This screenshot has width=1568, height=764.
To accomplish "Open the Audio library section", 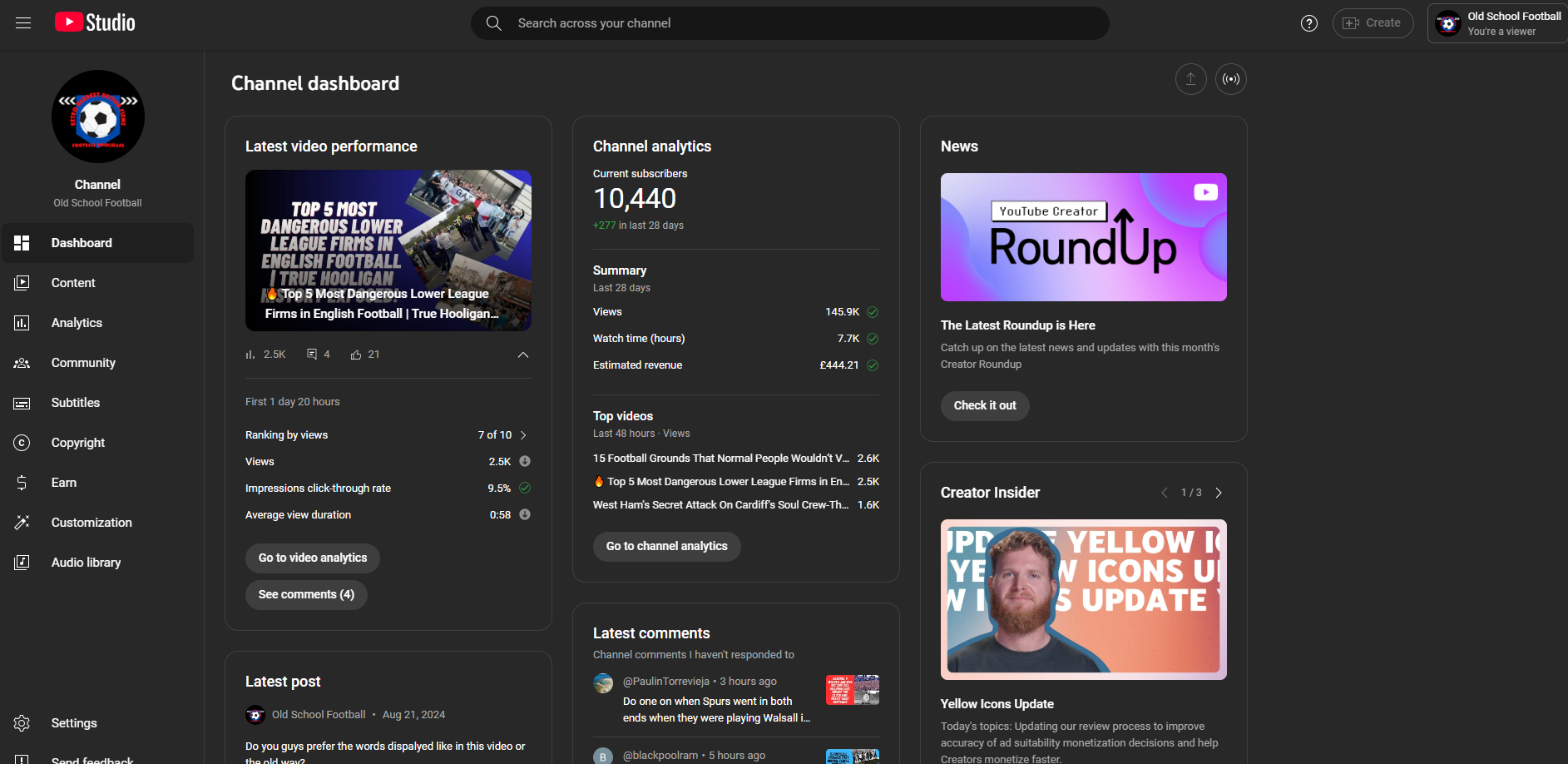I will (97, 563).
